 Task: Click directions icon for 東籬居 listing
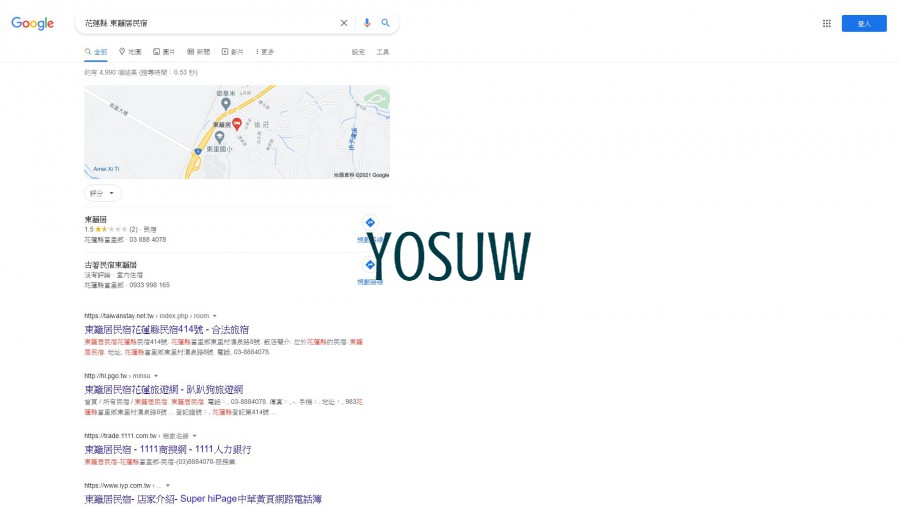tap(370, 223)
